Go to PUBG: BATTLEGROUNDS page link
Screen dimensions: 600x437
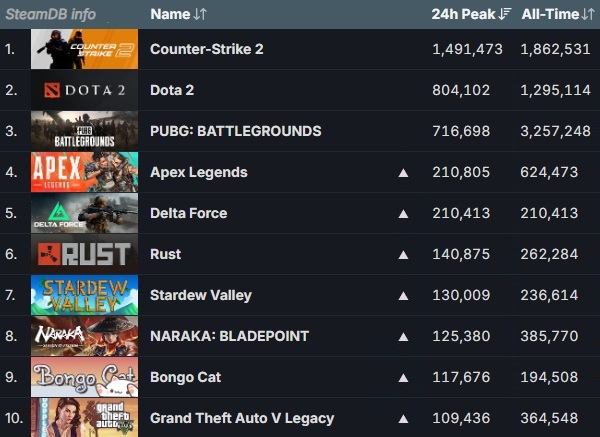point(235,131)
